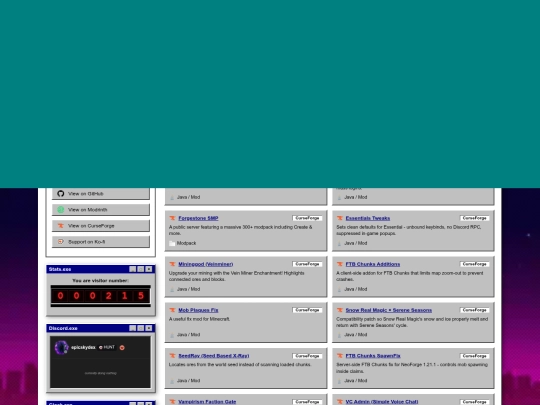Screen dimensions: 540x405
Task: Click CurseForge badge on Mob Plaques Fix card
Action: pos(307,310)
